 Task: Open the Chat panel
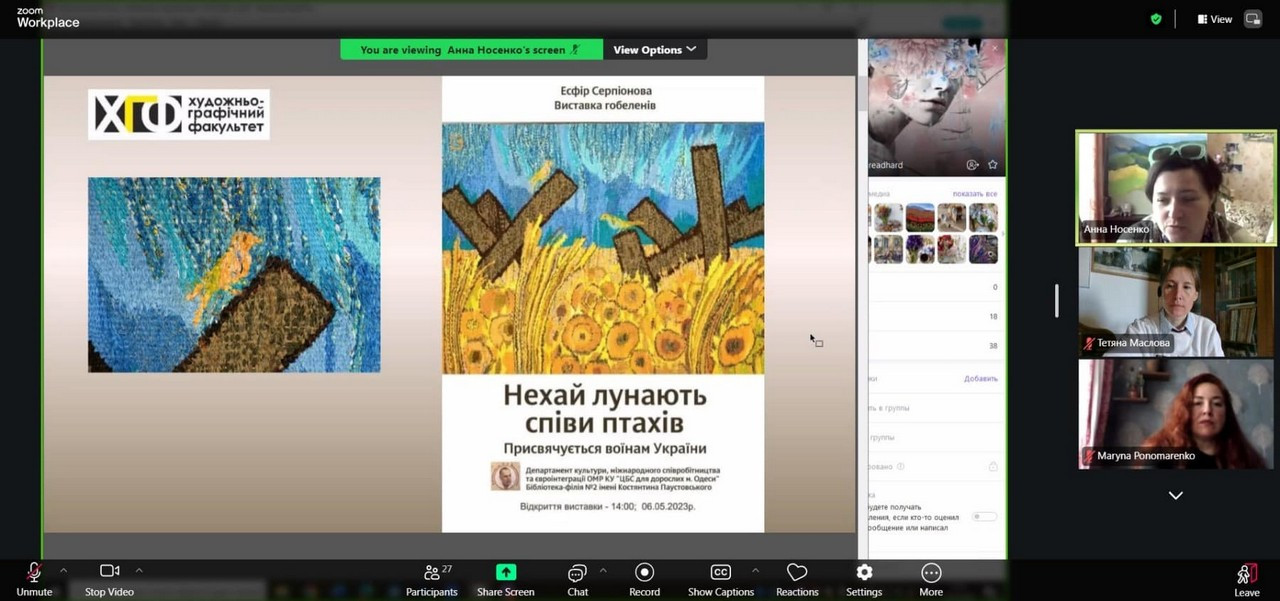pos(577,578)
